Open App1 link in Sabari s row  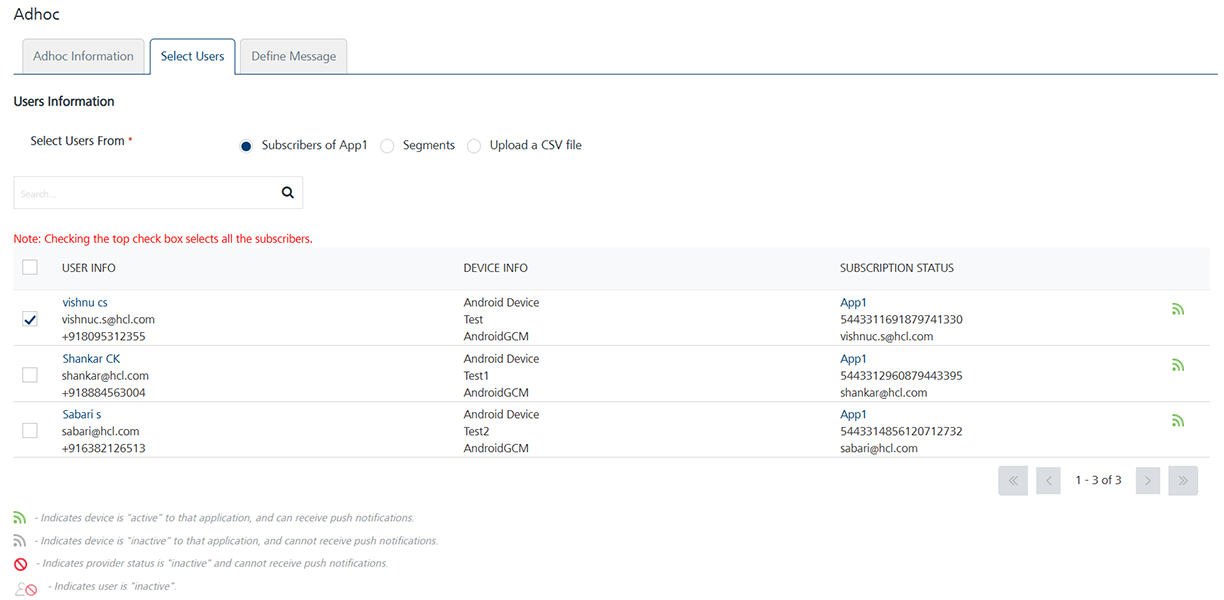(853, 414)
